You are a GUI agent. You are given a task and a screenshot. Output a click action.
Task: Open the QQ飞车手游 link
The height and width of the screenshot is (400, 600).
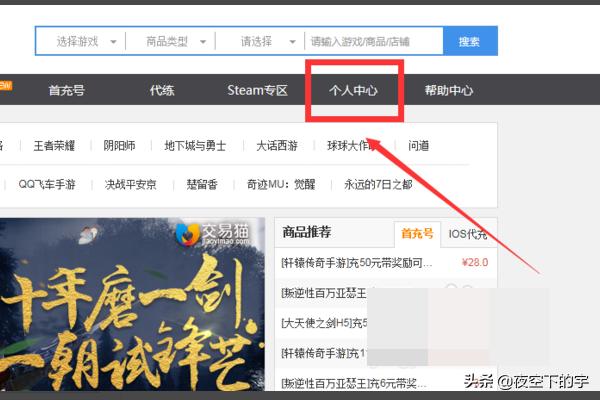click(48, 184)
